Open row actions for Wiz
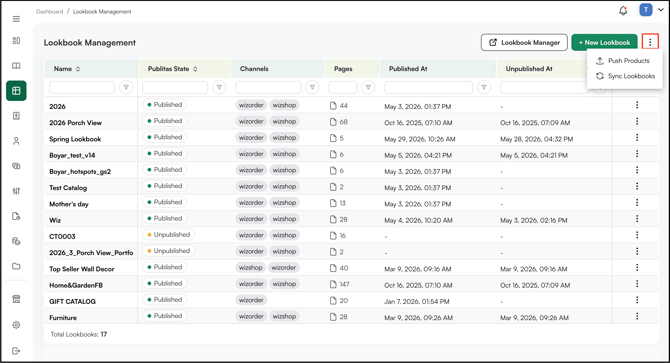The image size is (670, 363). [x=637, y=219]
